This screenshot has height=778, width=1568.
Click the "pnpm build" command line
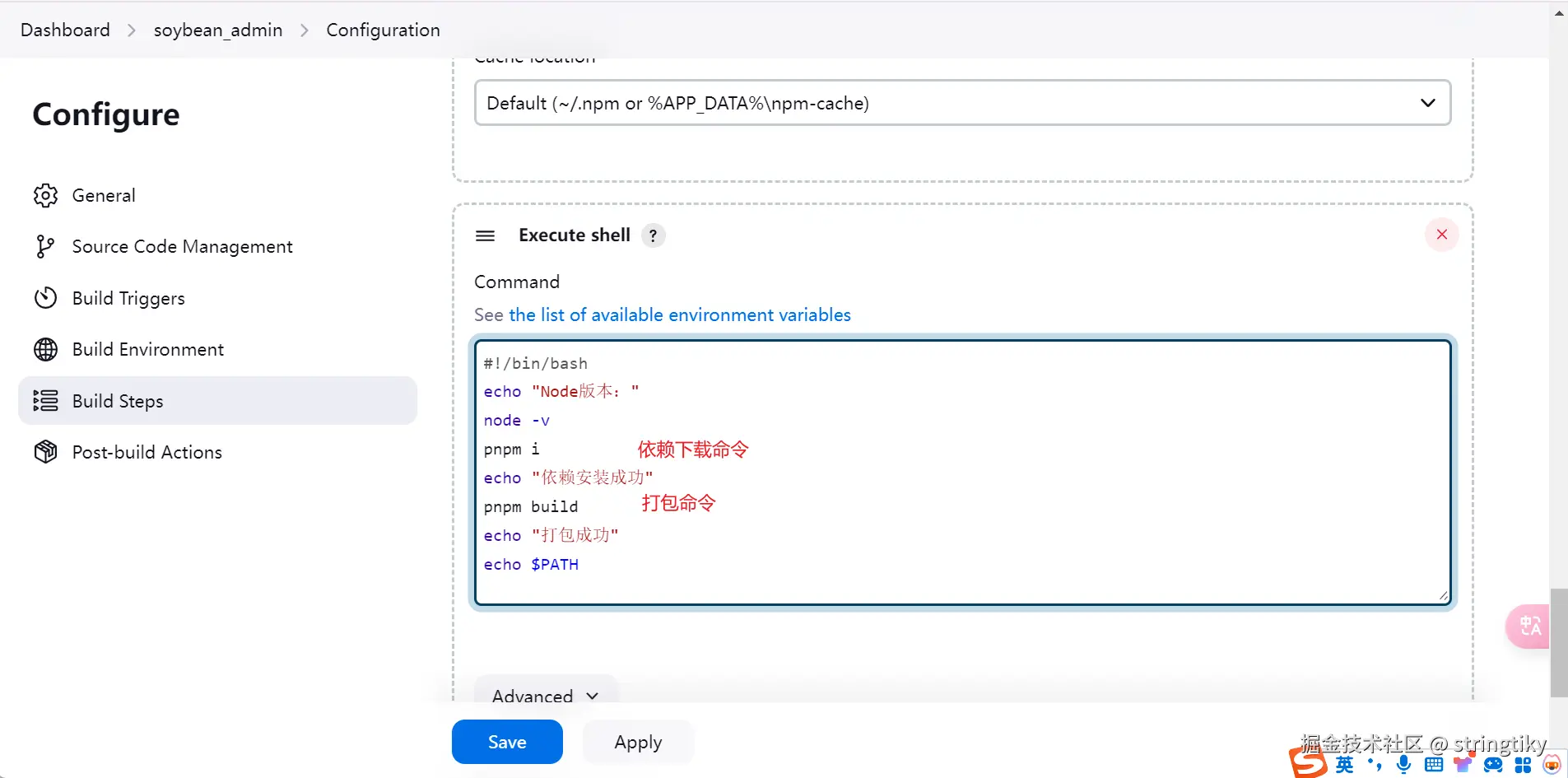tap(531, 507)
